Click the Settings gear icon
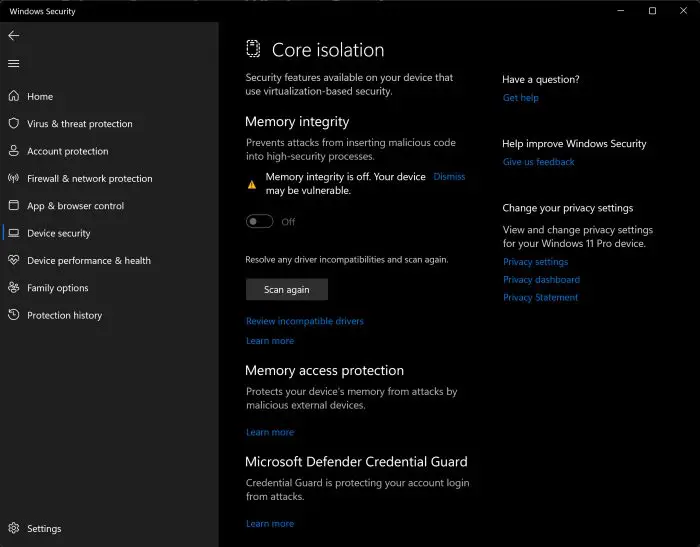The image size is (700, 547). coord(14,528)
